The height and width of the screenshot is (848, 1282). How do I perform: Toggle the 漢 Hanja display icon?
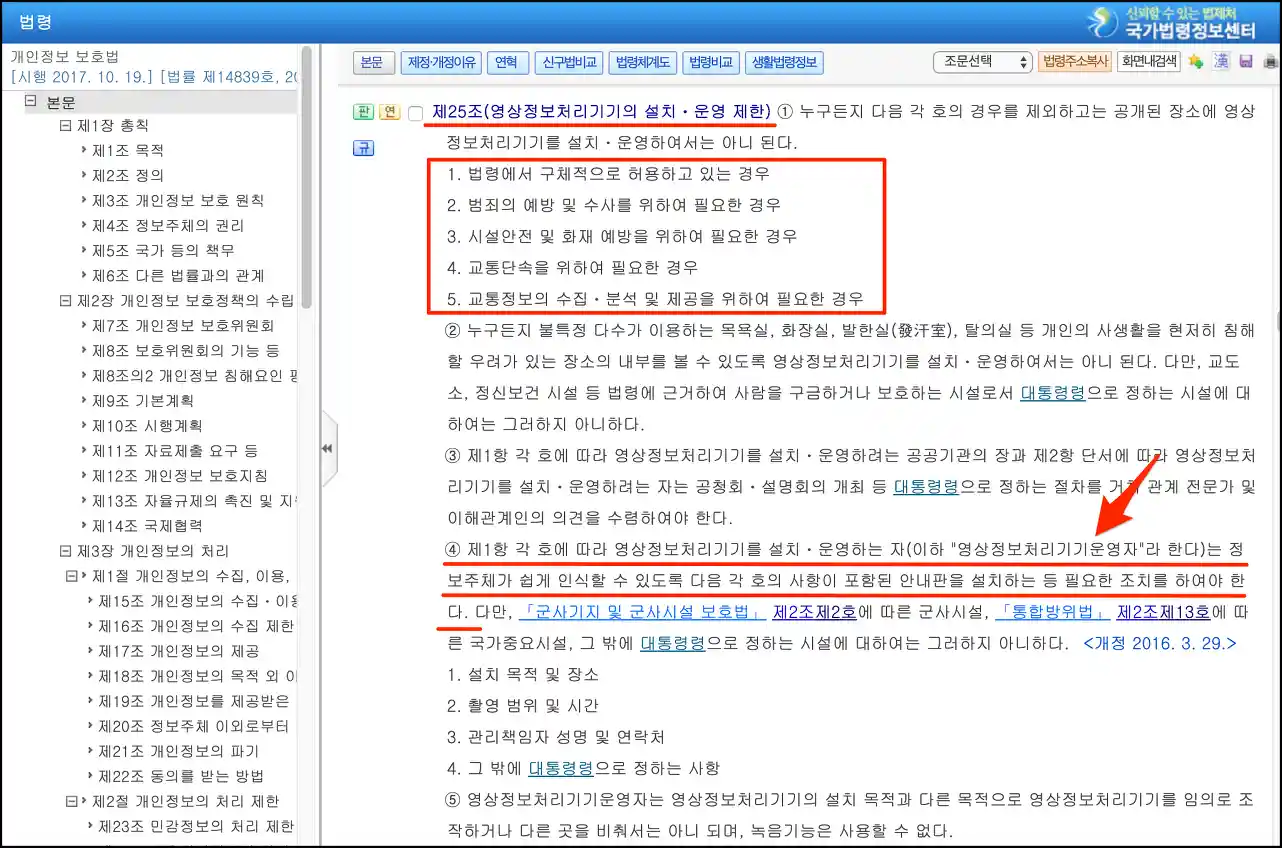1221,62
